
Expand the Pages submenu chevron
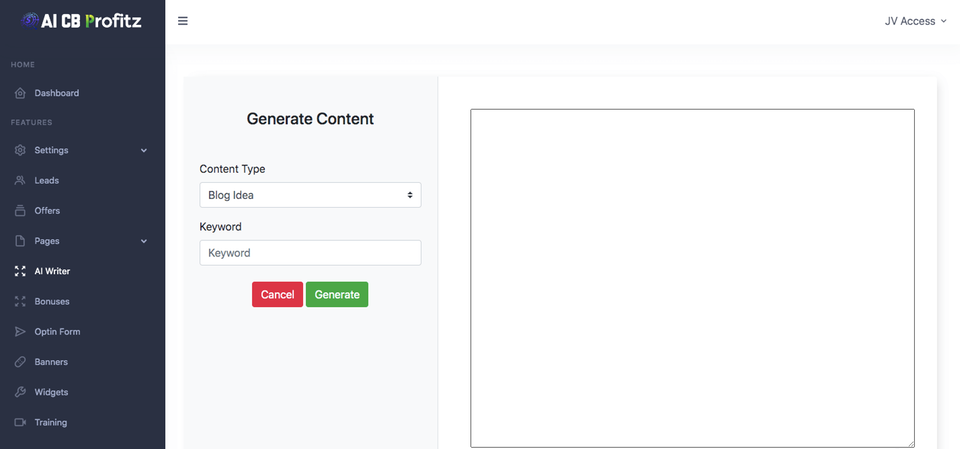(144, 241)
